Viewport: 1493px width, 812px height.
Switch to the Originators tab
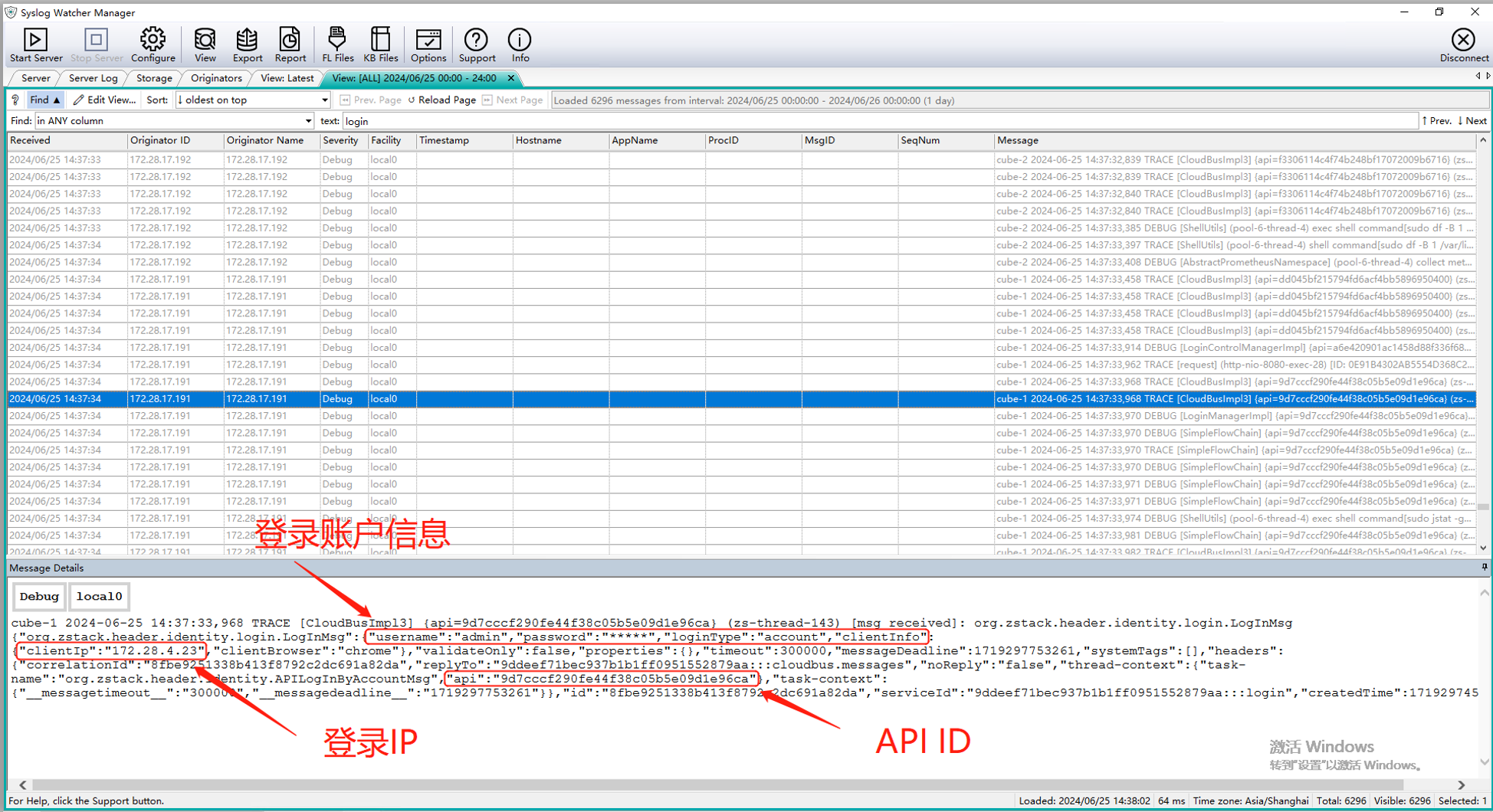[216, 77]
